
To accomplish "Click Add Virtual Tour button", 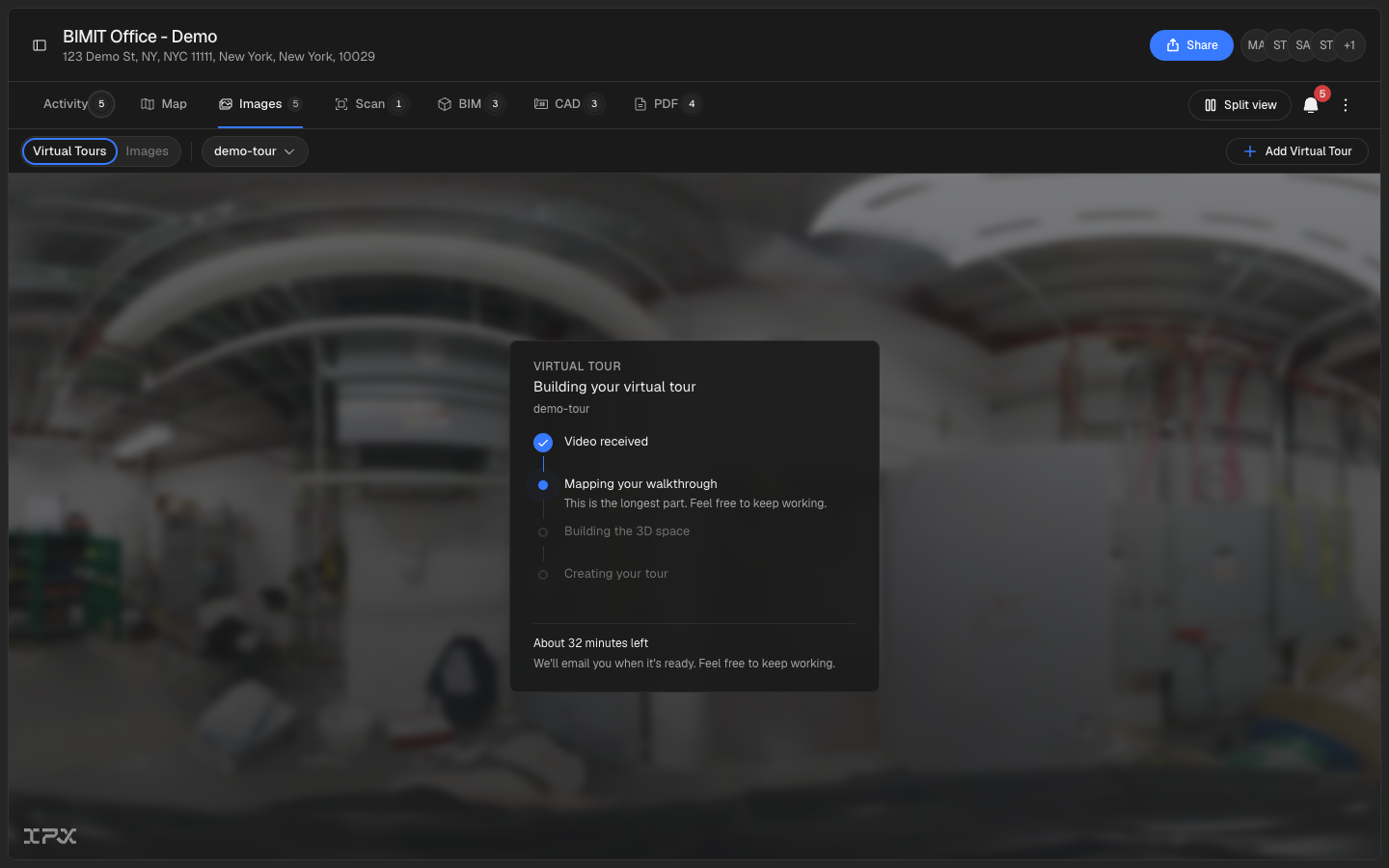I will [1297, 151].
